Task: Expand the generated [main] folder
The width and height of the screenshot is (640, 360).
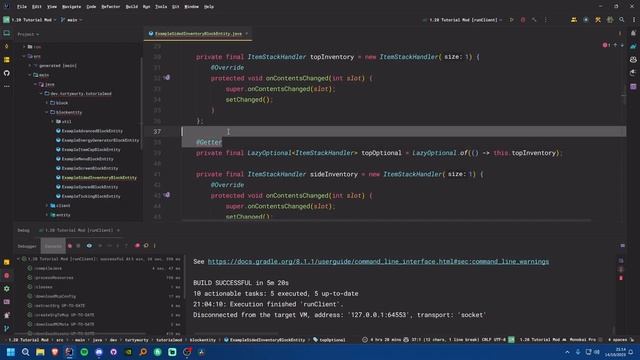Action: coord(30,65)
